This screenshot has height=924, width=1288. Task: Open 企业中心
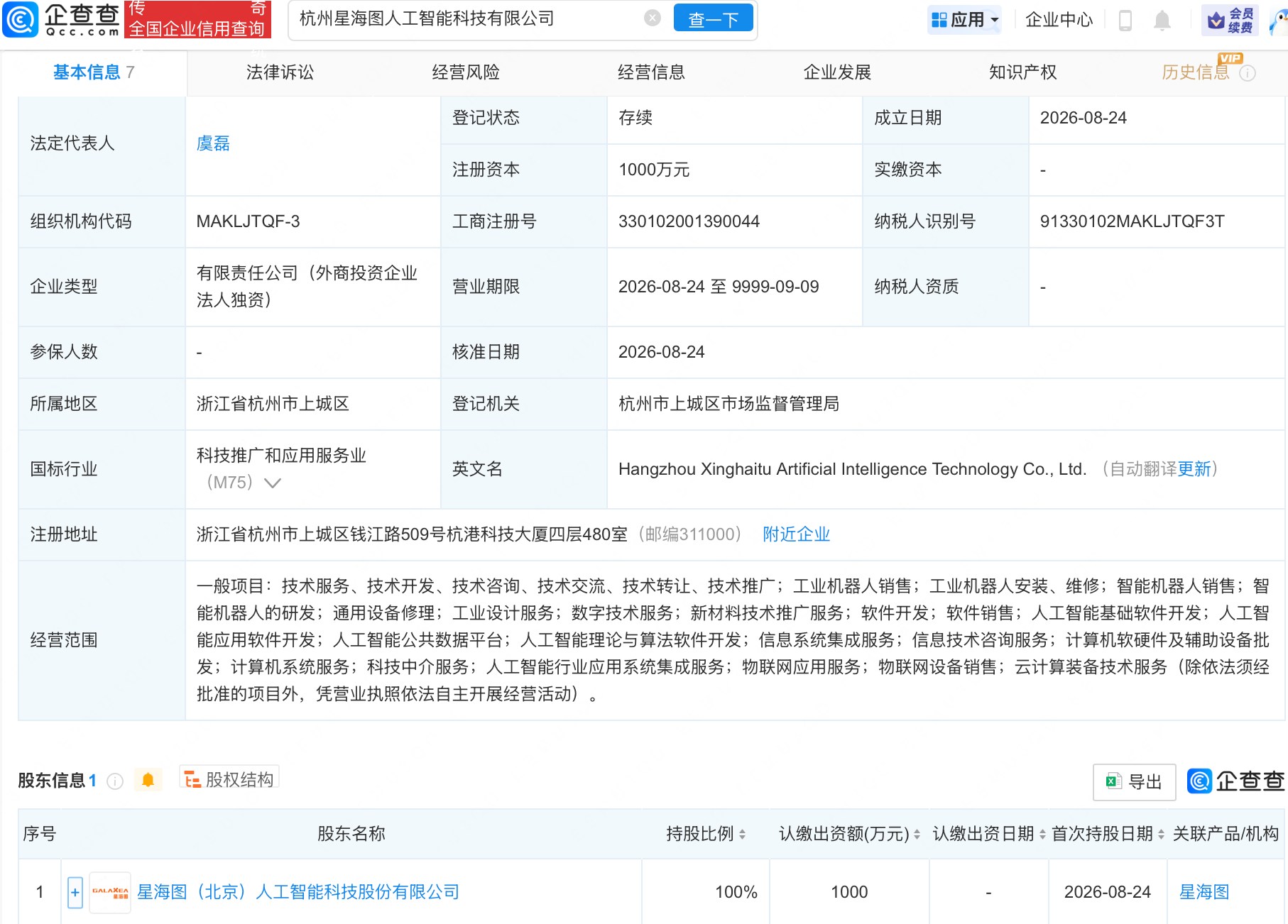pyautogui.click(x=1059, y=20)
